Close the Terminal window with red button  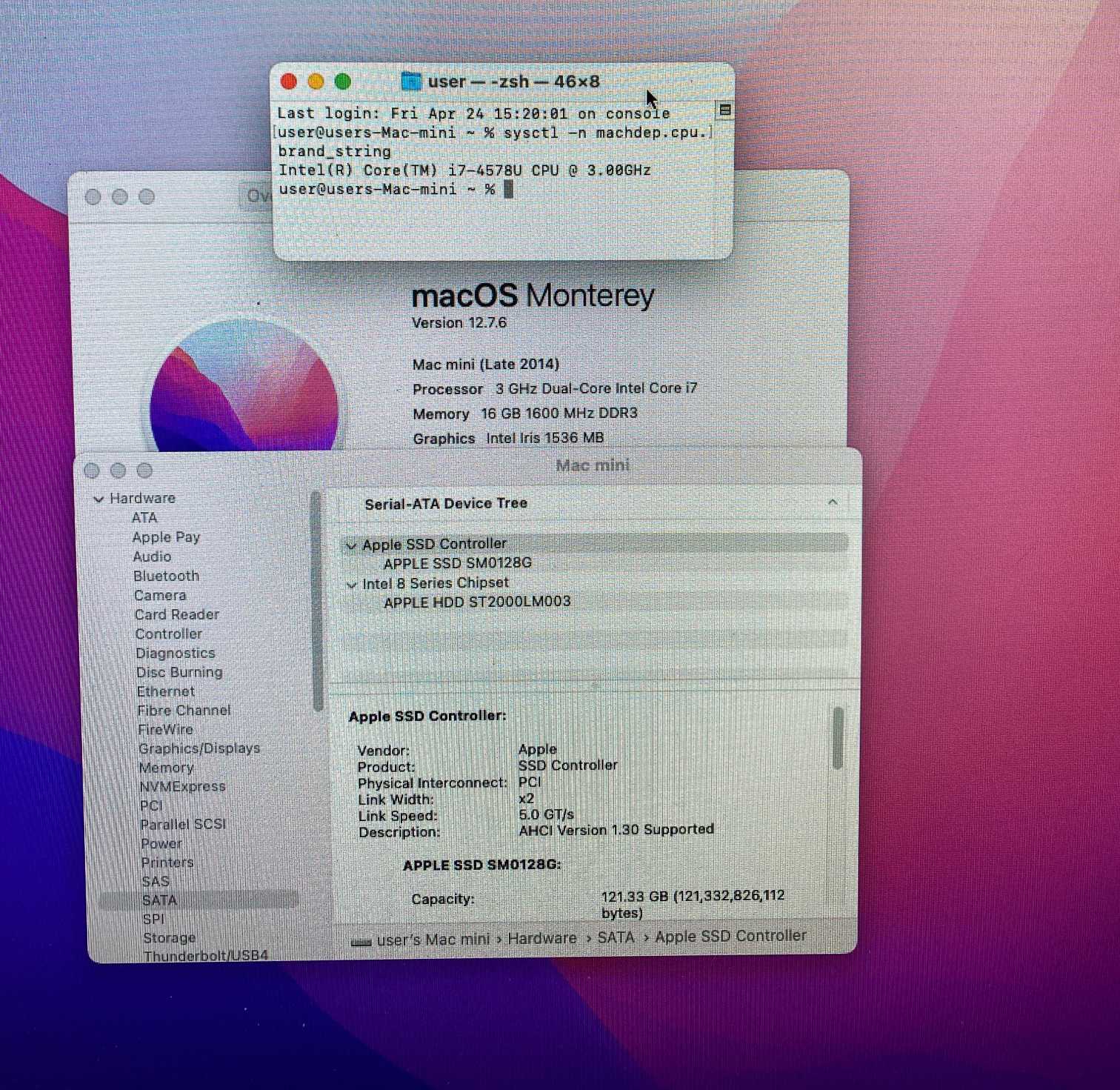[x=289, y=82]
